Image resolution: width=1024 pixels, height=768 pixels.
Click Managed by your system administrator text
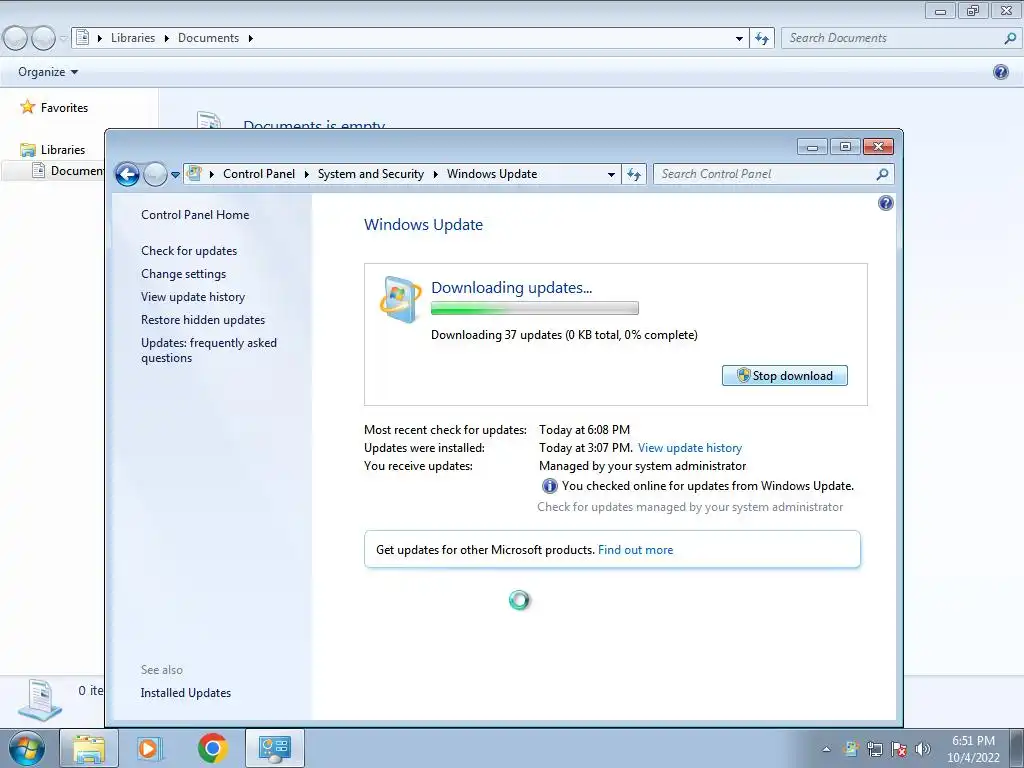[642, 466]
